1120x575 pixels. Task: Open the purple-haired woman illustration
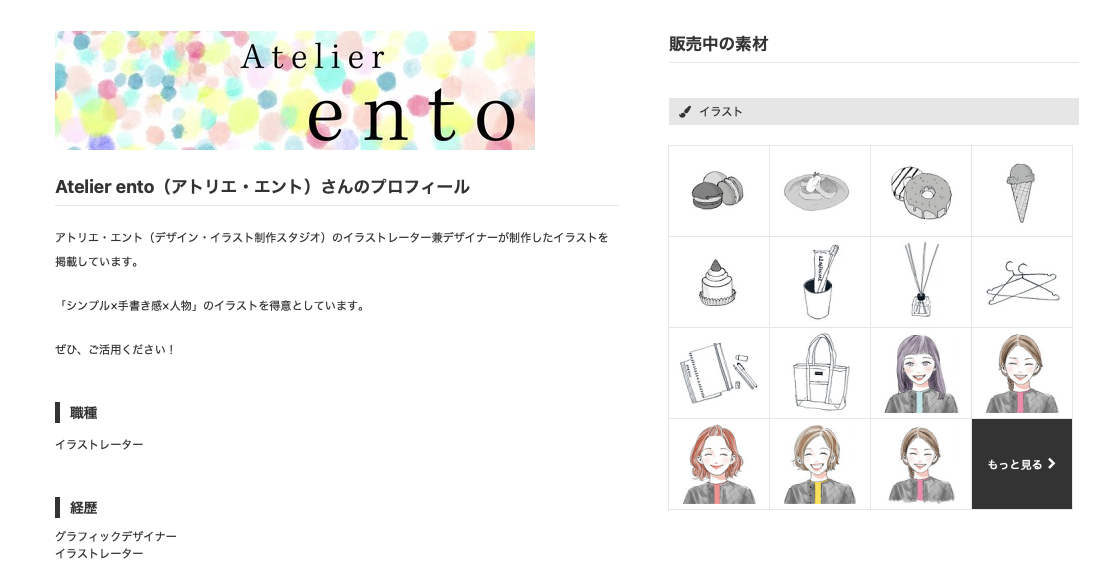[921, 373]
